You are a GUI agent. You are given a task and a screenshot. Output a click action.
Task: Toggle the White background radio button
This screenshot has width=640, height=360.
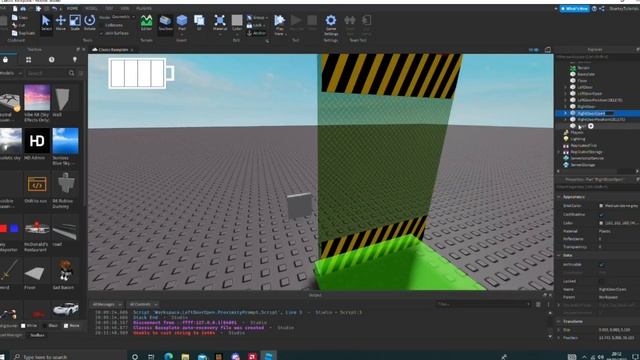click(23, 326)
